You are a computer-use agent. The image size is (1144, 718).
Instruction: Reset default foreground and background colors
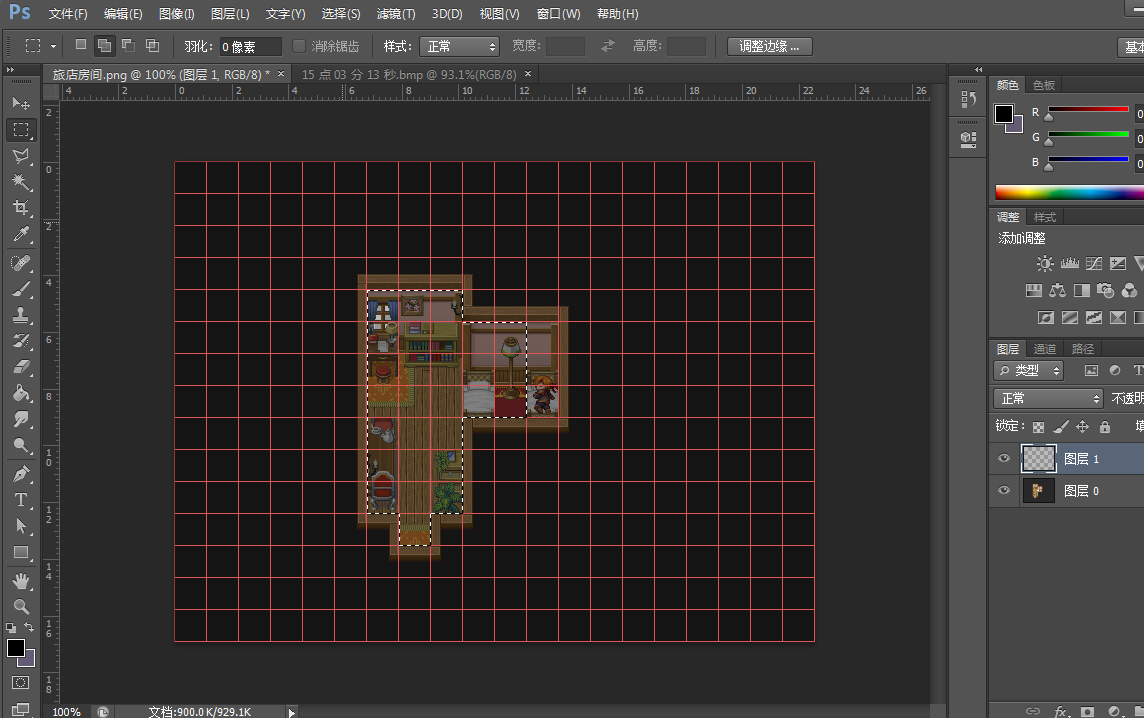point(11,628)
